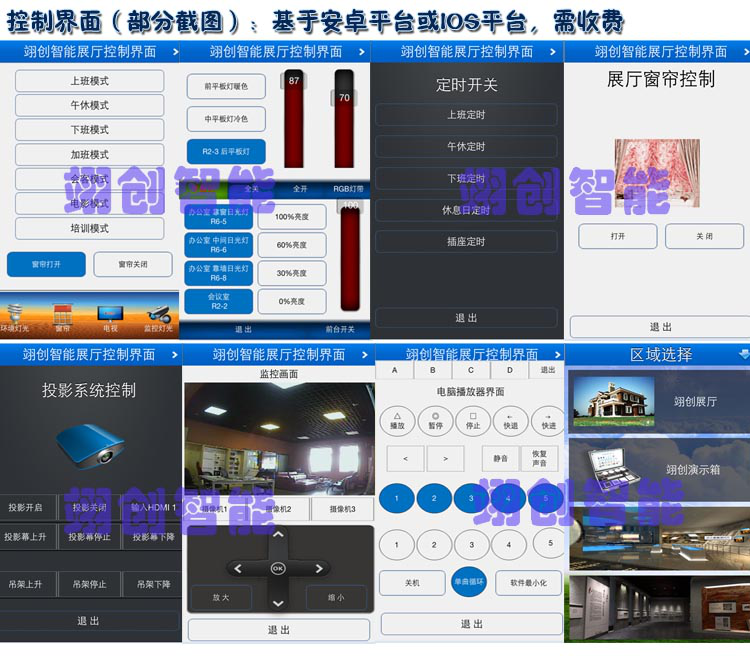Select white circle button 5

(549, 543)
